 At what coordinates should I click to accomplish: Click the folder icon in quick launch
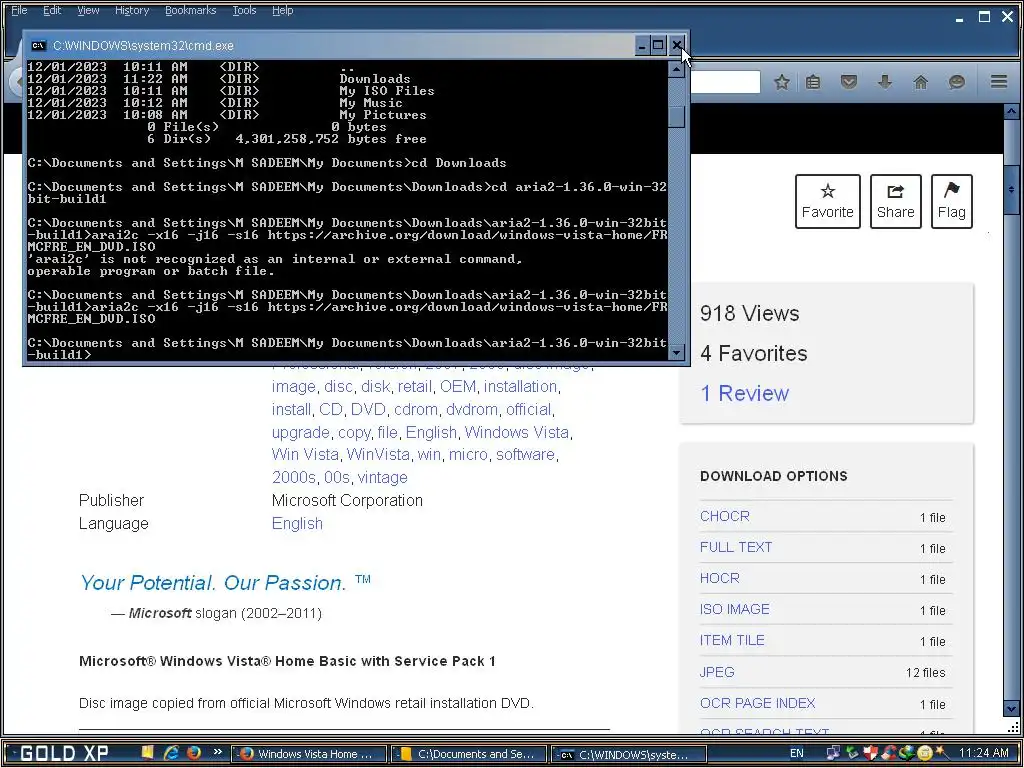148,752
